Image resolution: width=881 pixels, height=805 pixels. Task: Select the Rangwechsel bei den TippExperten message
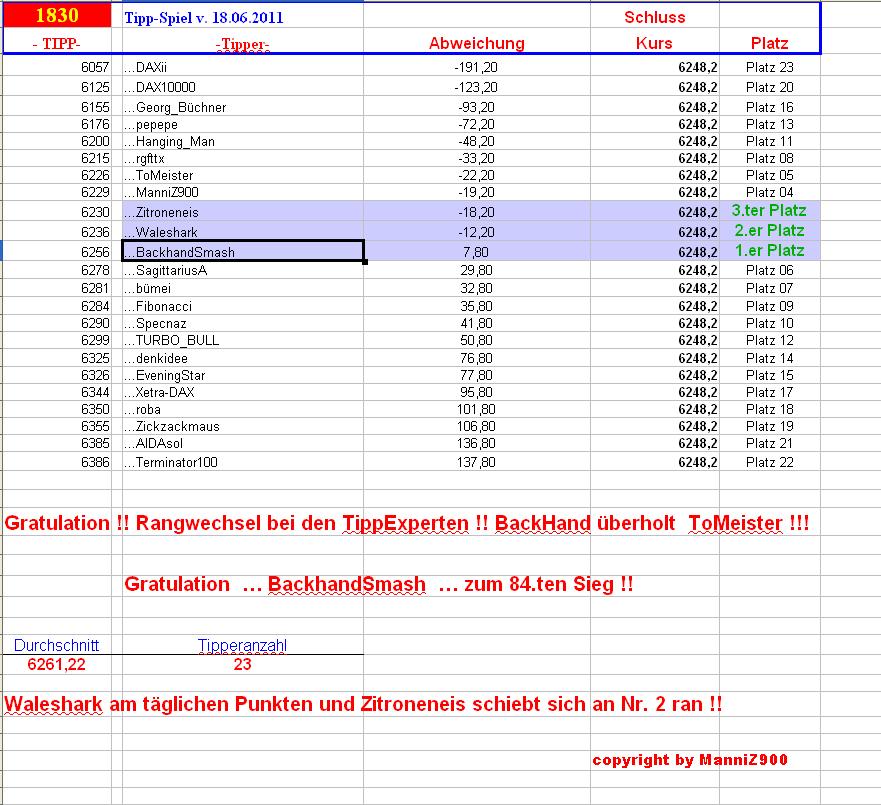click(x=406, y=524)
